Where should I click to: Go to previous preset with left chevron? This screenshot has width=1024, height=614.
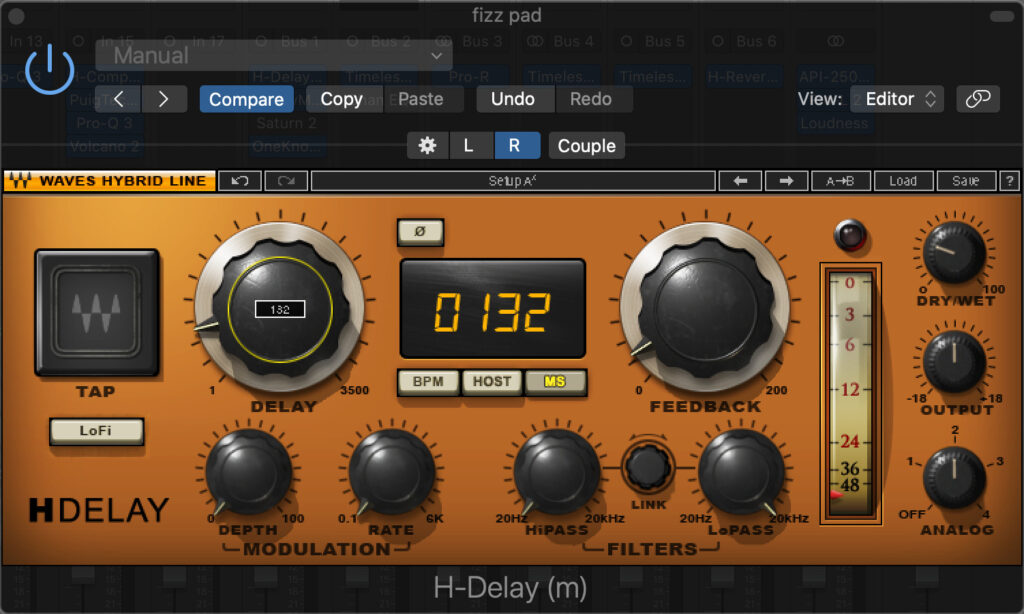click(118, 99)
